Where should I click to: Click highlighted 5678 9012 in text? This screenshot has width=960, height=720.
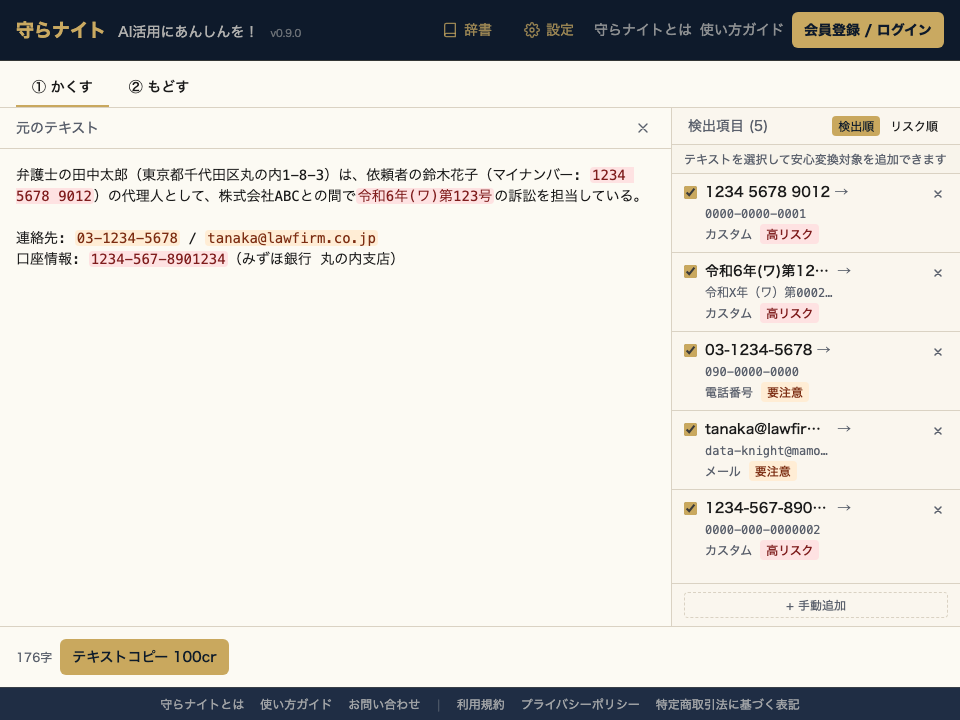[x=54, y=196]
